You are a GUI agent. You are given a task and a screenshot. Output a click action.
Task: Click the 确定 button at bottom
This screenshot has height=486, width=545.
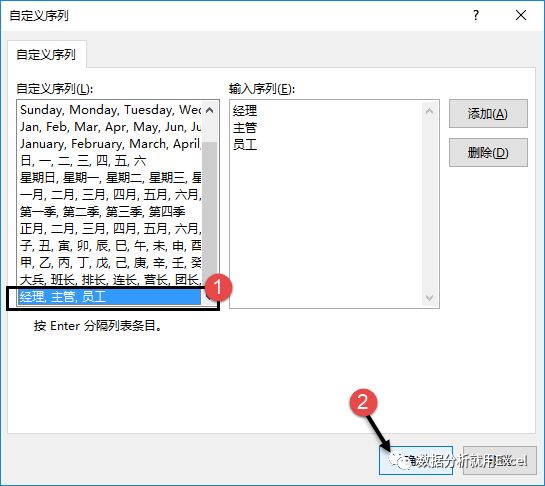click(416, 461)
